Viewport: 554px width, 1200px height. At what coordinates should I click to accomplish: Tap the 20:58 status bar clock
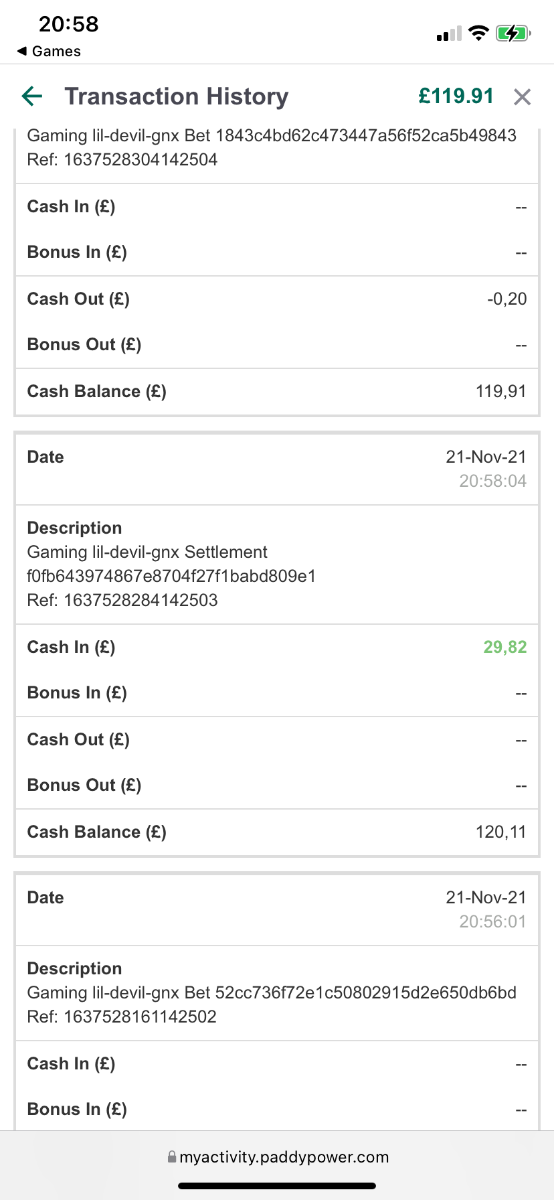[x=67, y=23]
